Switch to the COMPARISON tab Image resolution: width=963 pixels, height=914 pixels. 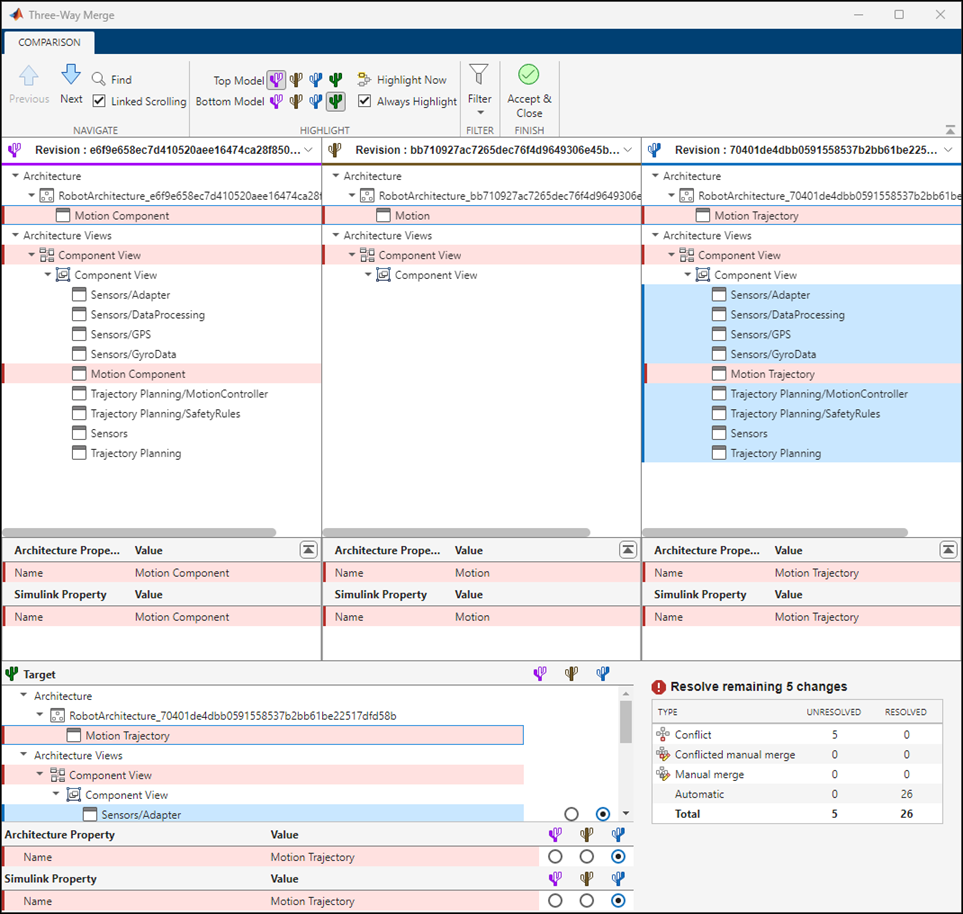click(x=49, y=43)
